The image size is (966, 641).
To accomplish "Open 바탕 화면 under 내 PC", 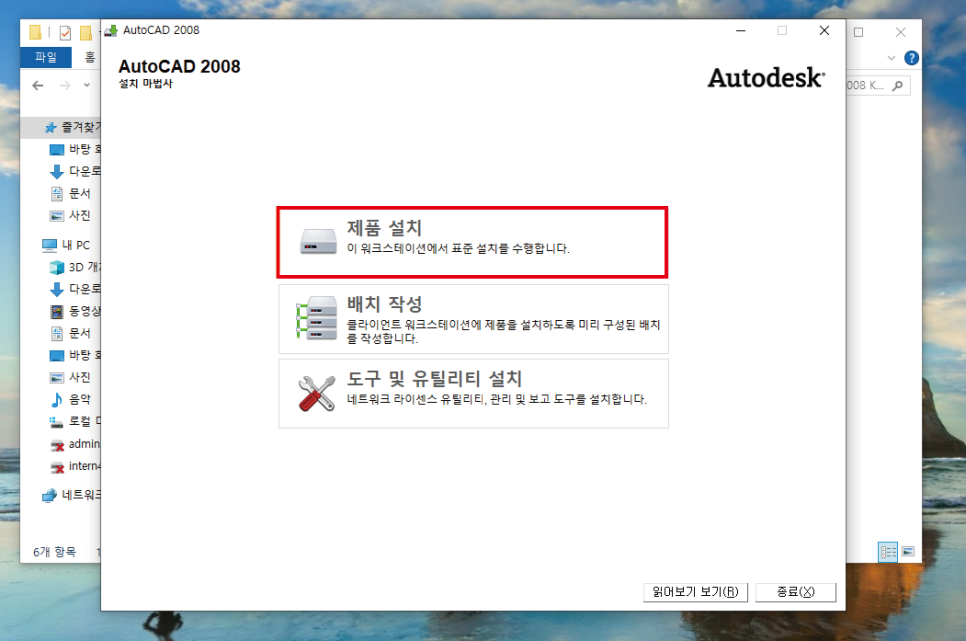I will (x=75, y=356).
